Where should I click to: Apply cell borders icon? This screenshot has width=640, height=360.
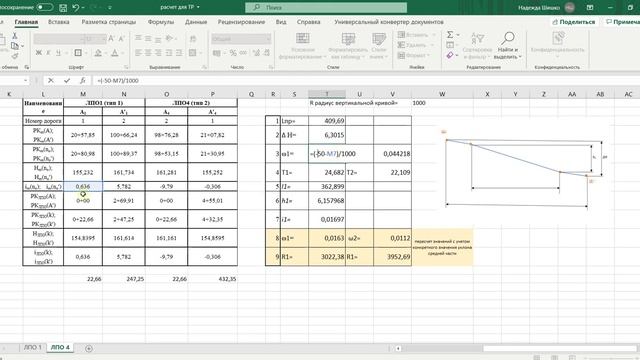coord(78,53)
